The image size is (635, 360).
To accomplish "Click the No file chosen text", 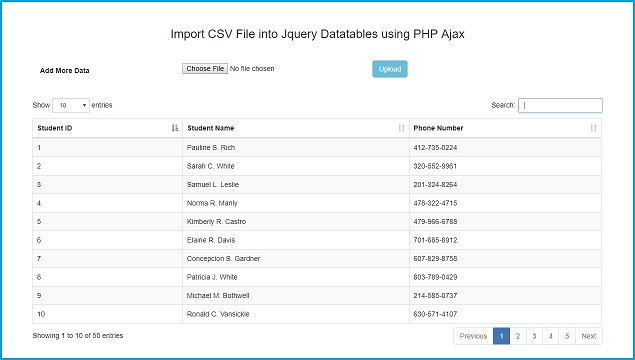I will tap(252, 69).
